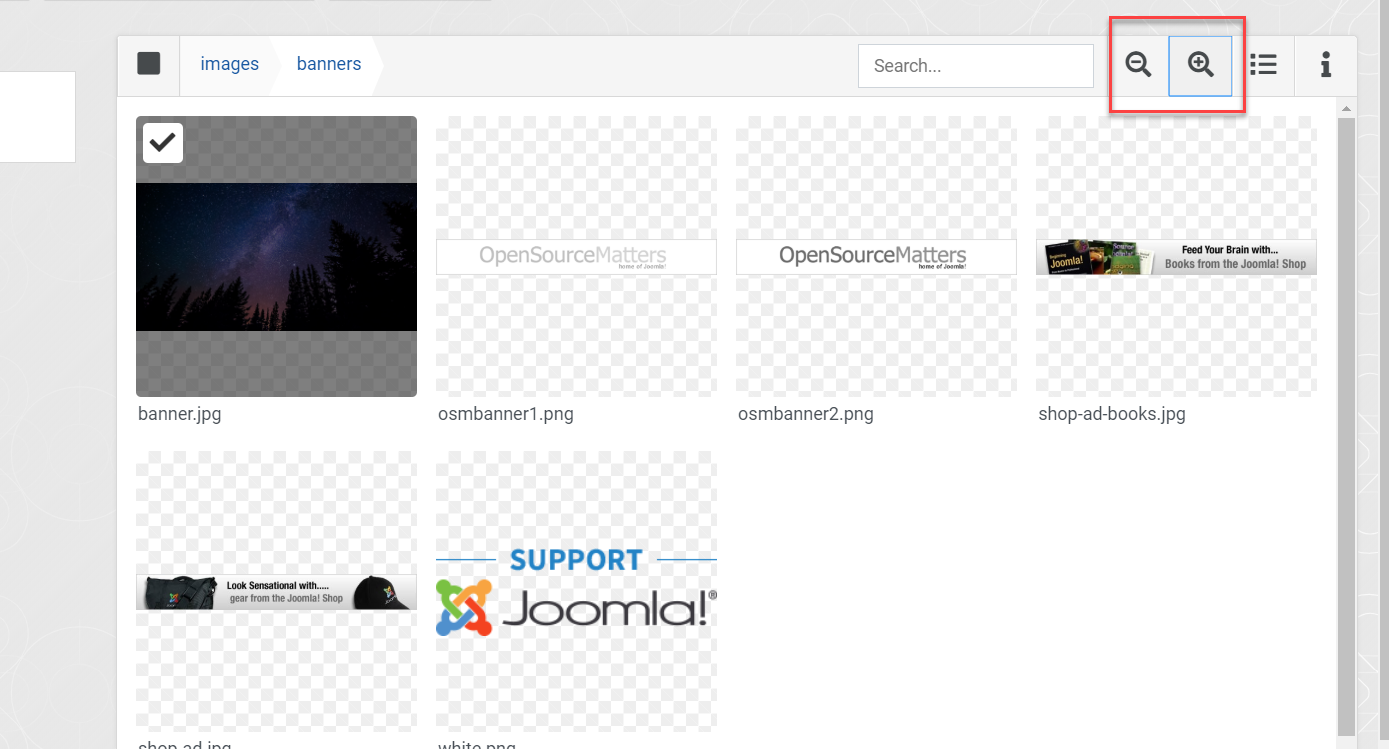The height and width of the screenshot is (749, 1389).
Task: Increase thumbnail size with zoom-in icon
Action: (1200, 65)
